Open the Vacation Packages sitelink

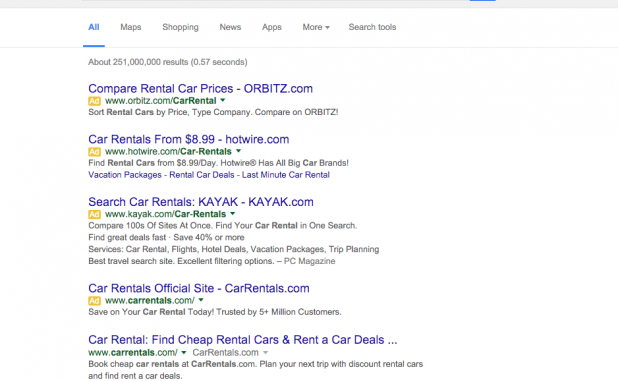tap(125, 175)
